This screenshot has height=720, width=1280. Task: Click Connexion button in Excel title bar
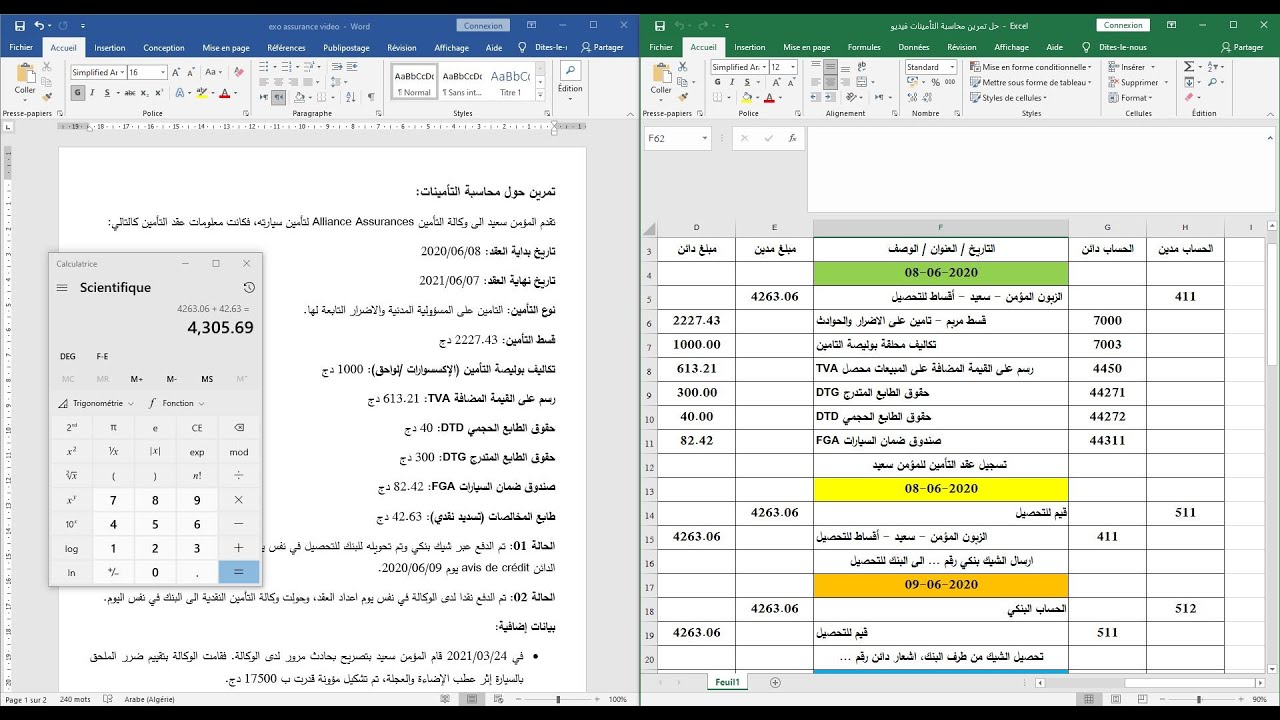[x=1123, y=25]
